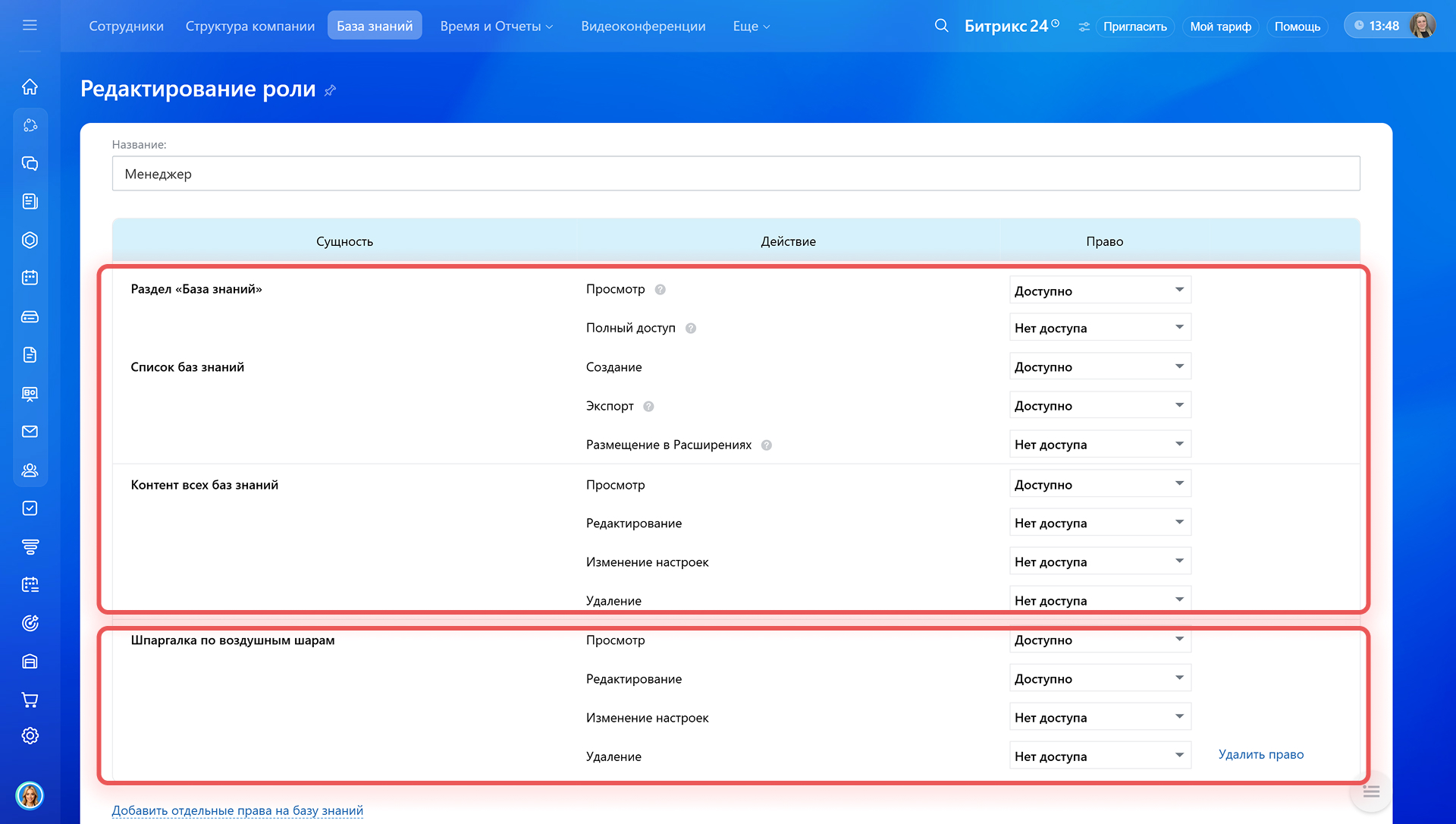The image size is (1456, 824).
Task: Click the pin icon beside page title
Action: tap(330, 90)
